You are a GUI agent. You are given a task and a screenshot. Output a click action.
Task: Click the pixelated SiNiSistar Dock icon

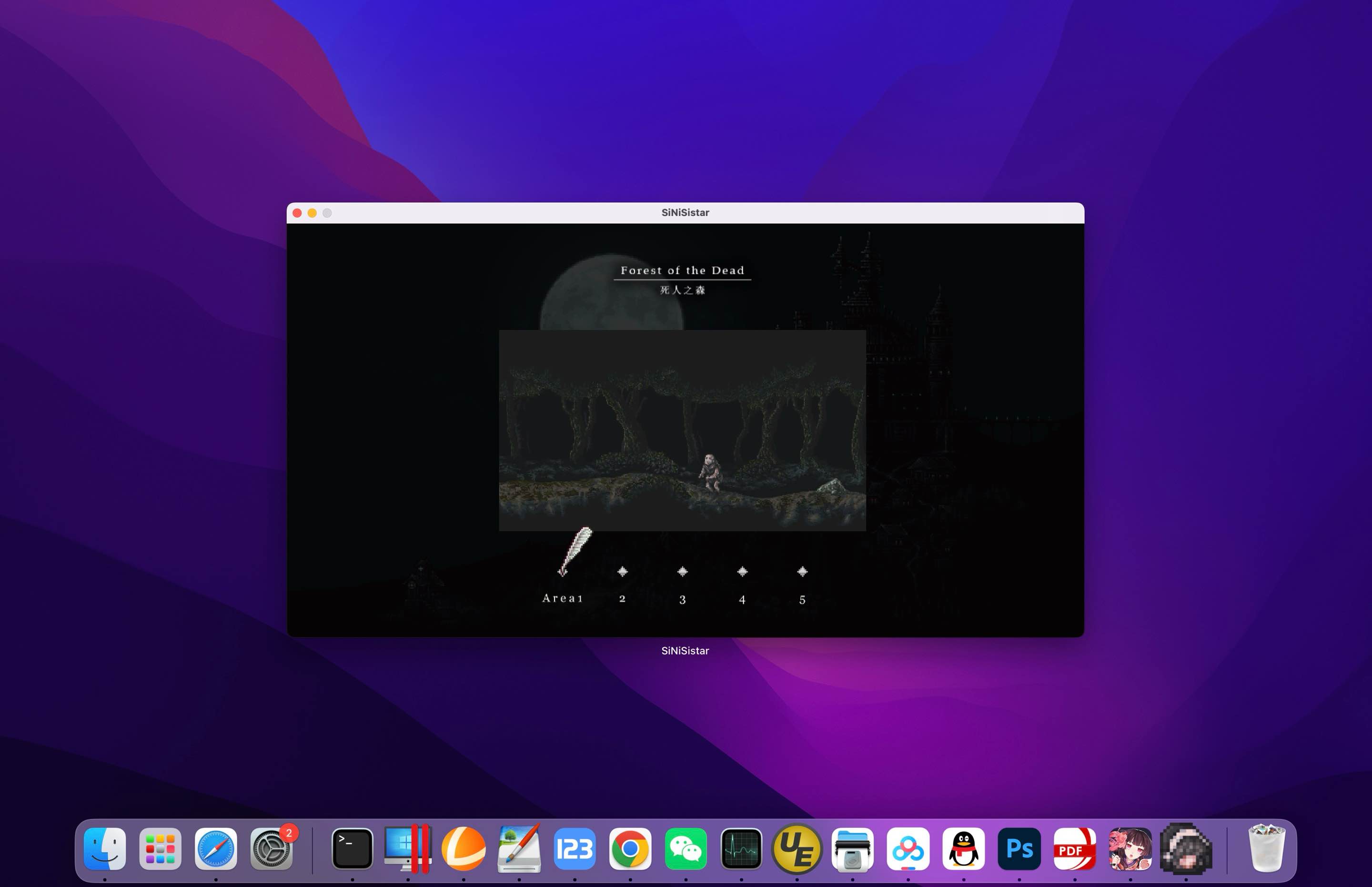(1186, 848)
